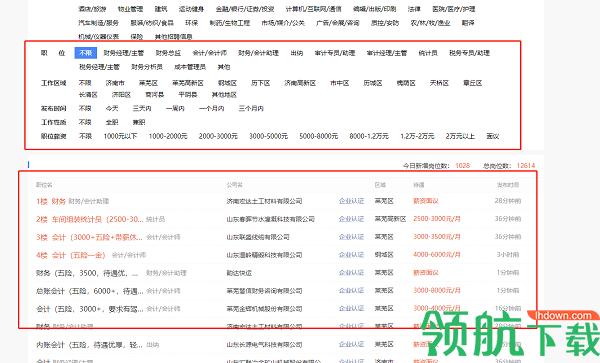Choose 市中区 as work area
600x363 pixels.
click(x=339, y=83)
